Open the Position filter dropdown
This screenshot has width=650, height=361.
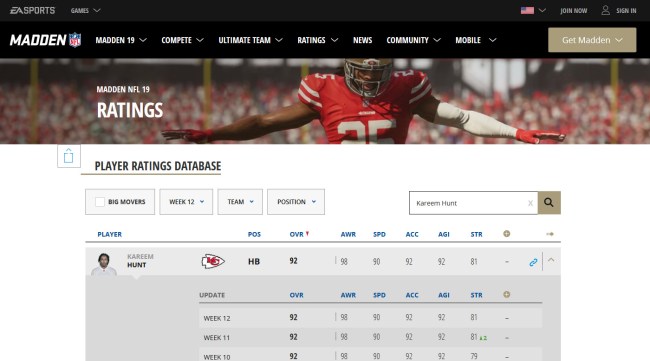point(296,202)
